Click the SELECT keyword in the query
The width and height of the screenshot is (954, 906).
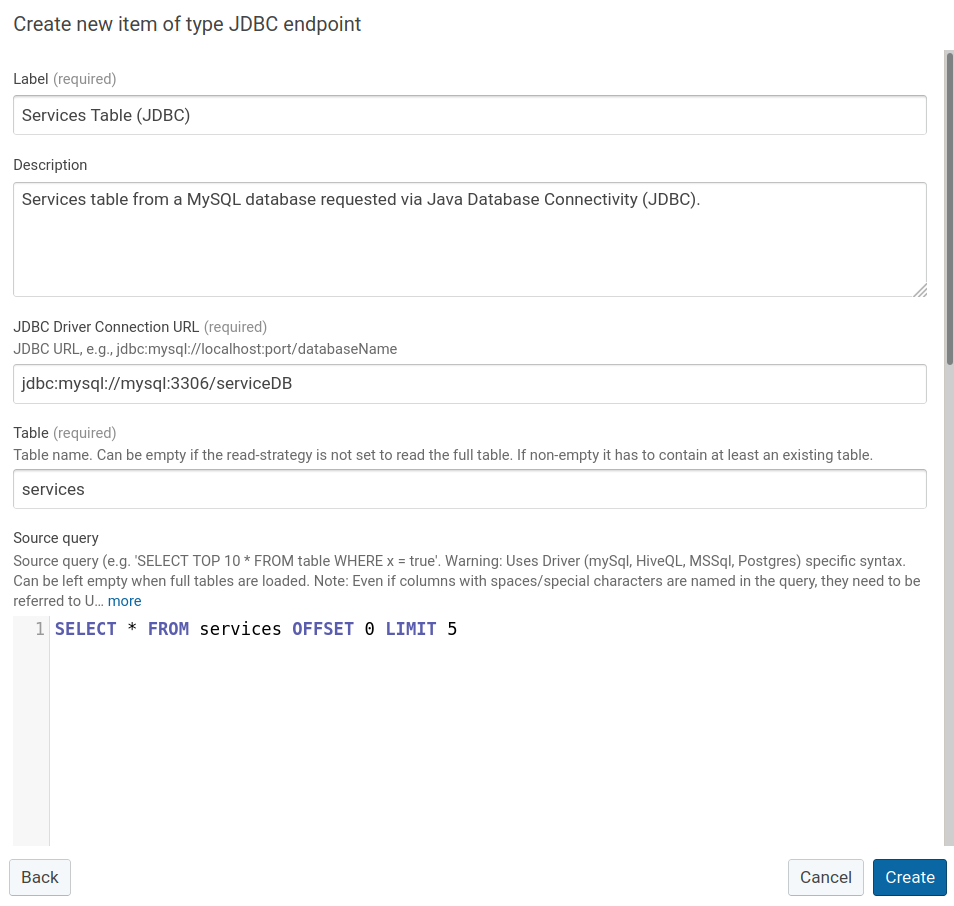pos(86,628)
